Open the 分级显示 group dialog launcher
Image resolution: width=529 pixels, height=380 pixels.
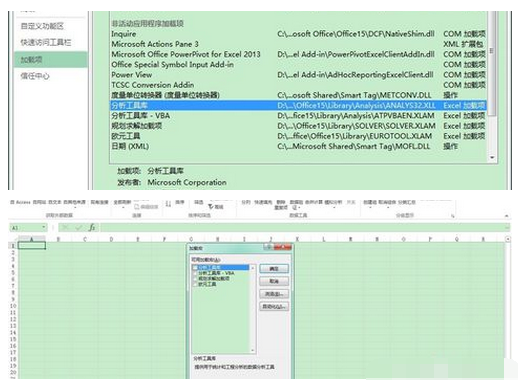(x=453, y=216)
